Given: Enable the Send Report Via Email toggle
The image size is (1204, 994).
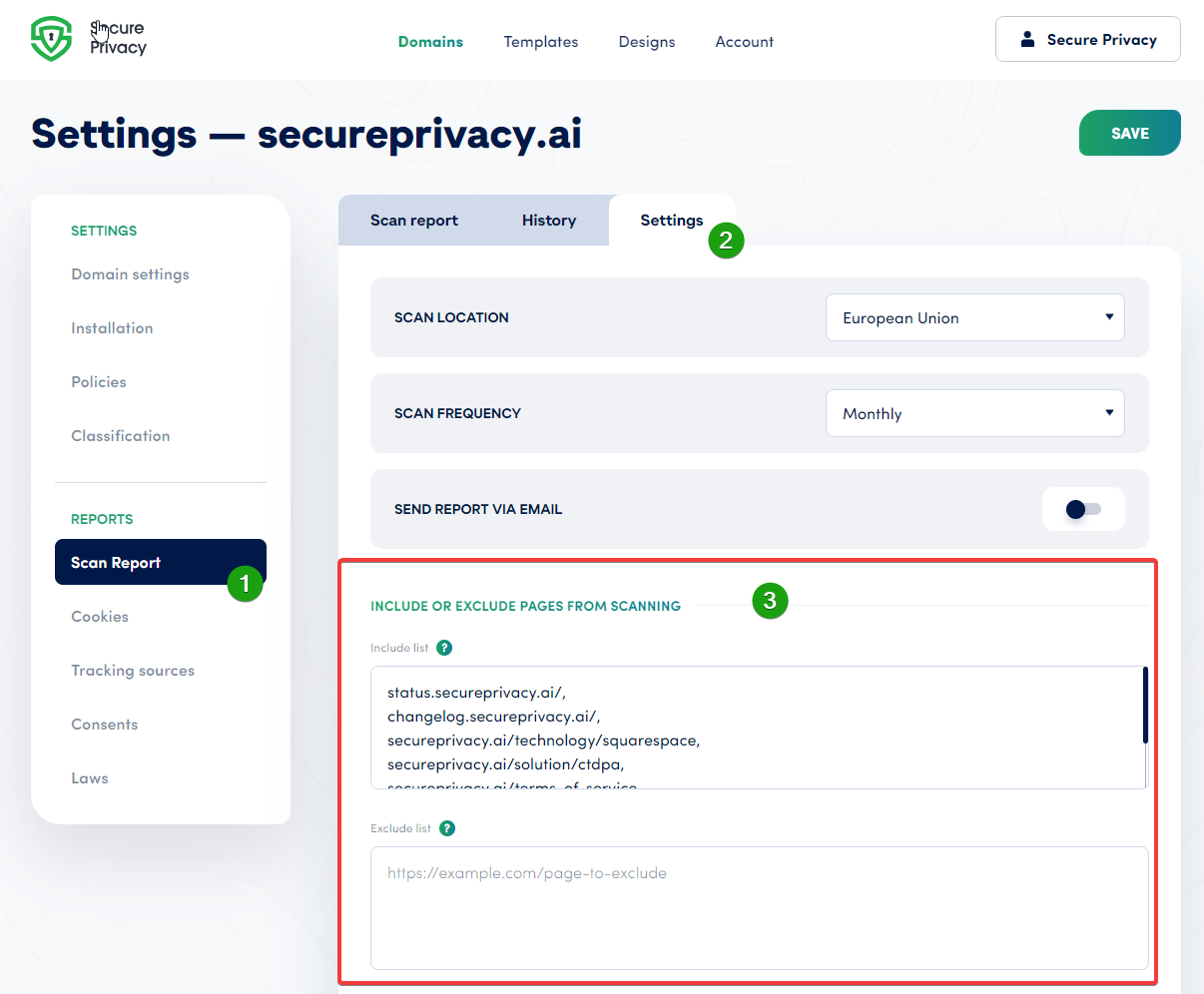Looking at the screenshot, I should 1083,509.
